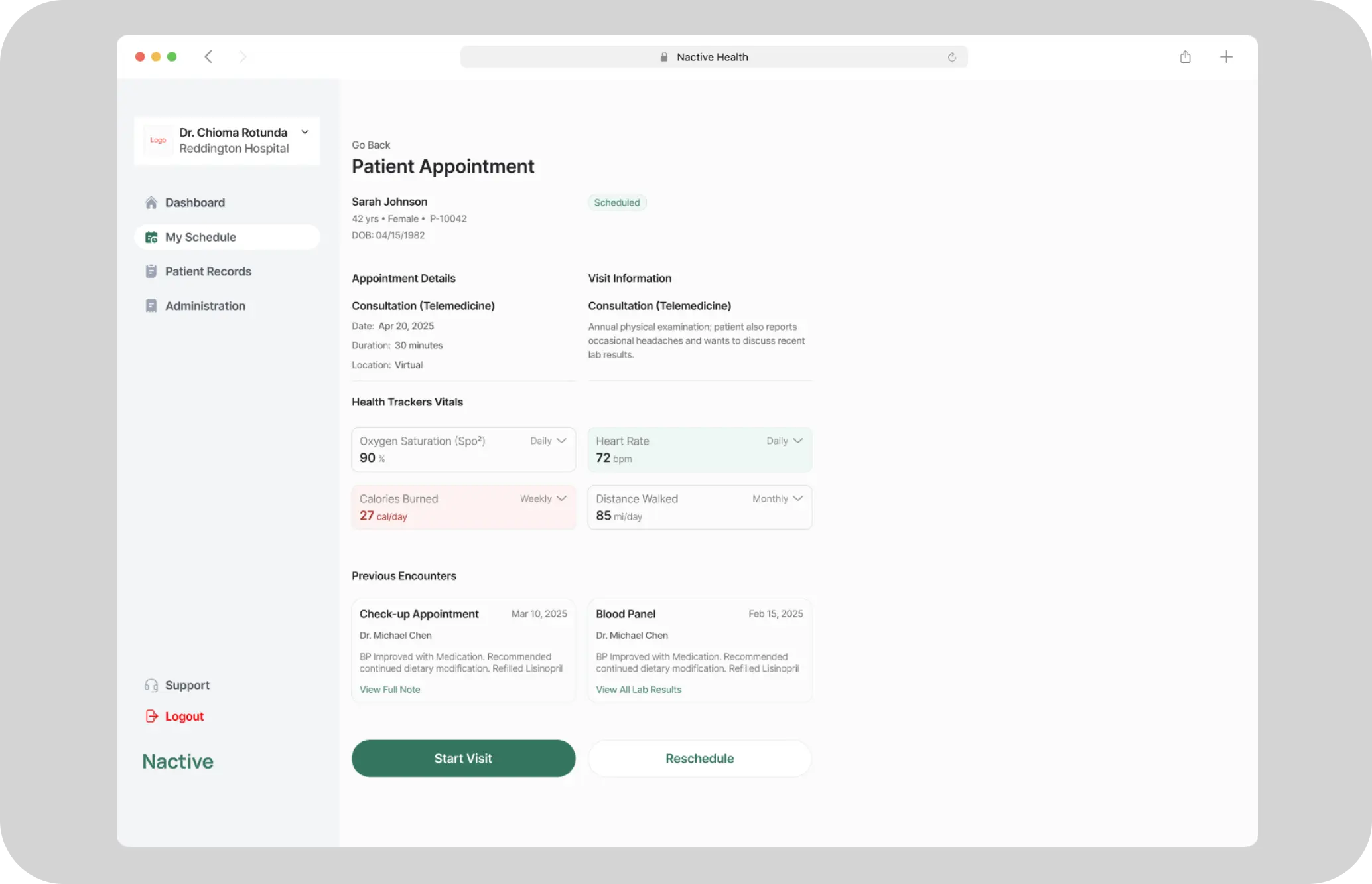Image resolution: width=1372 pixels, height=884 pixels.
Task: Reload the page with refresh icon
Action: 952,57
